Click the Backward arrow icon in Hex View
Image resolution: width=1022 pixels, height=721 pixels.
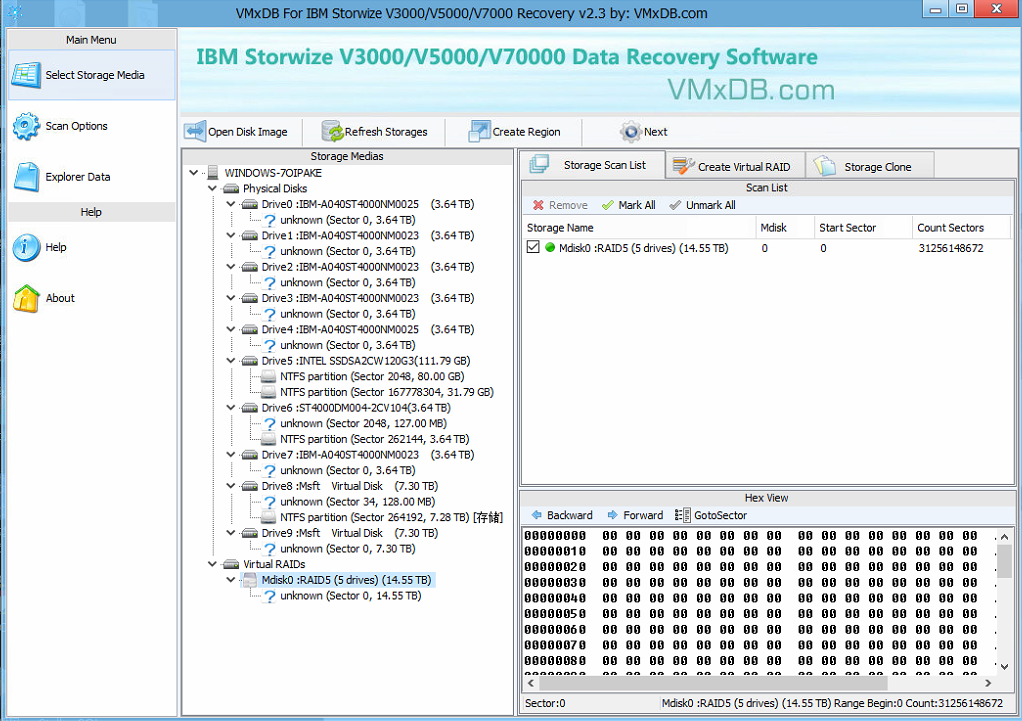536,515
